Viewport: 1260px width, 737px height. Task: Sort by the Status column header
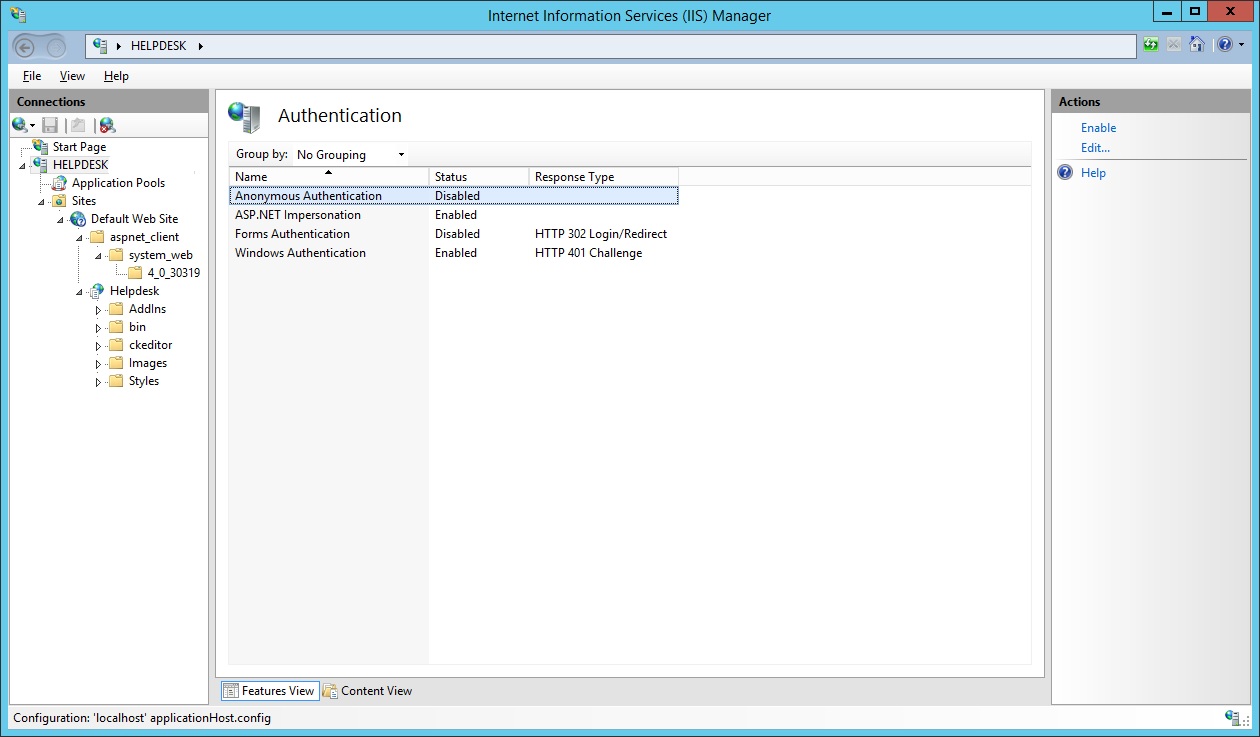[x=479, y=176]
